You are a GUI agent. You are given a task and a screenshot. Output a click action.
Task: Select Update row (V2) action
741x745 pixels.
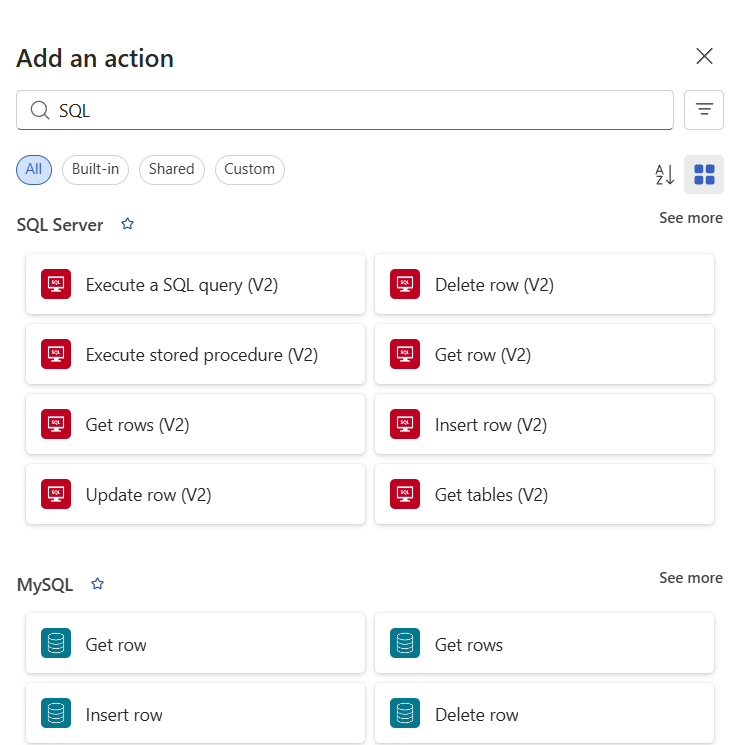coord(195,494)
